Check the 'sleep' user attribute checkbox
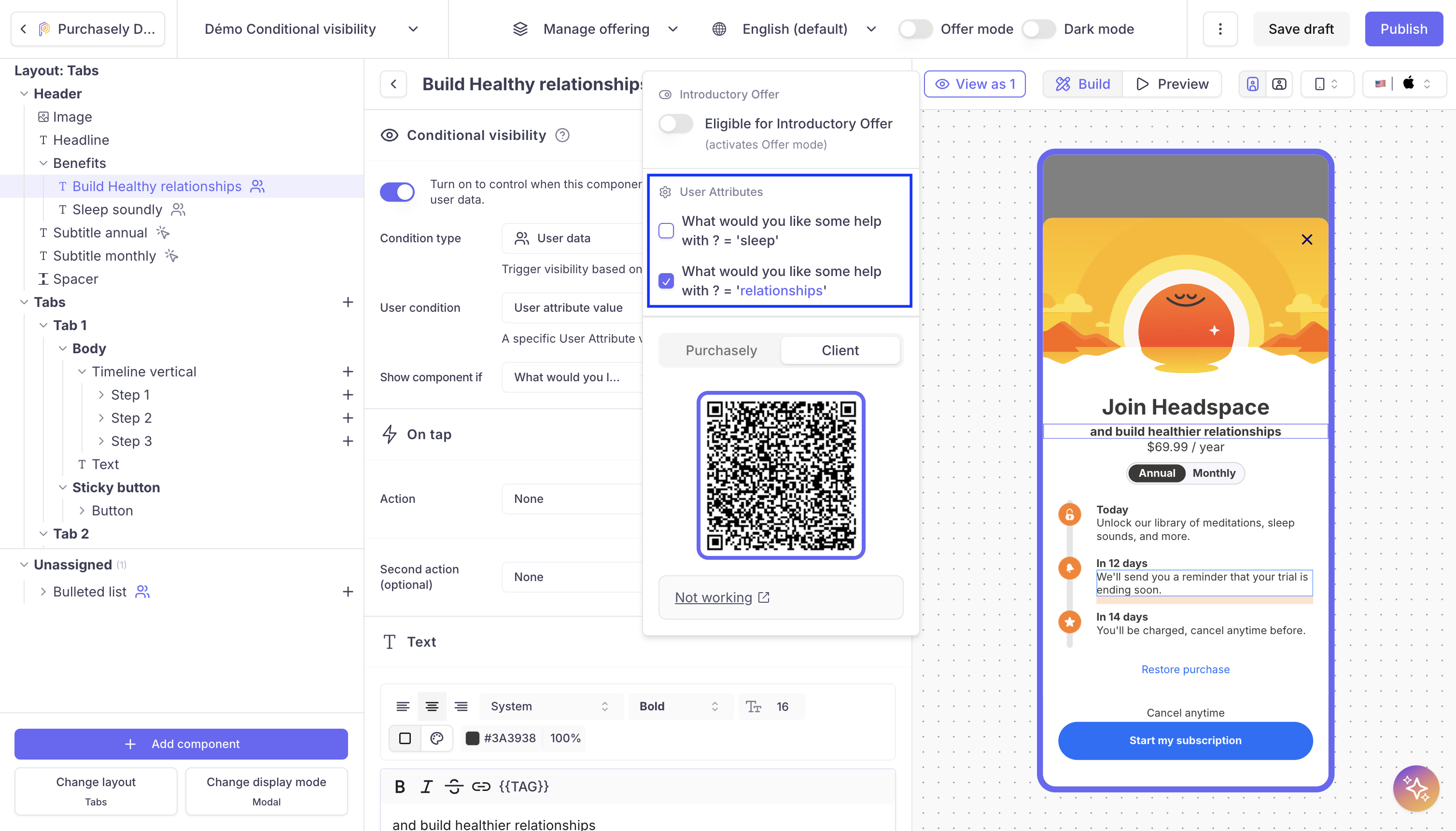 click(x=666, y=231)
